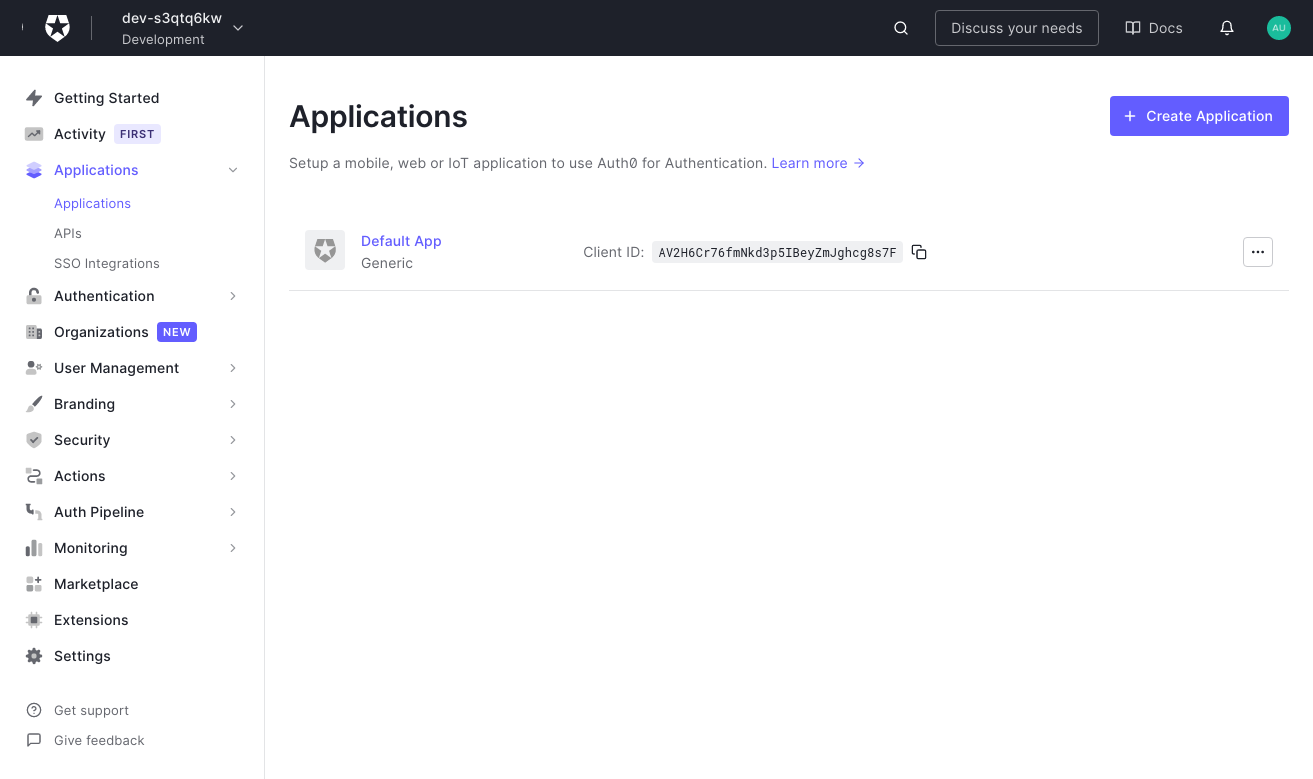
Task: Click the FIRST badge beside Activity
Action: coord(137,134)
